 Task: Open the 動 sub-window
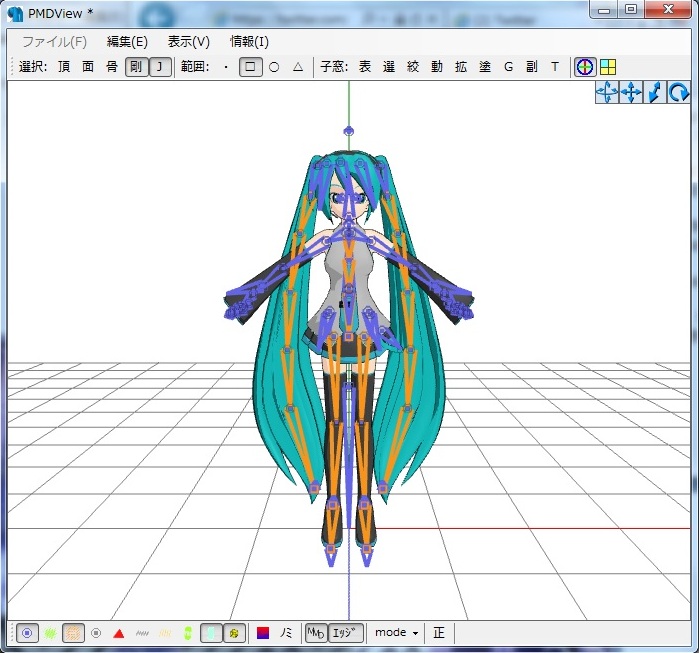[x=437, y=67]
